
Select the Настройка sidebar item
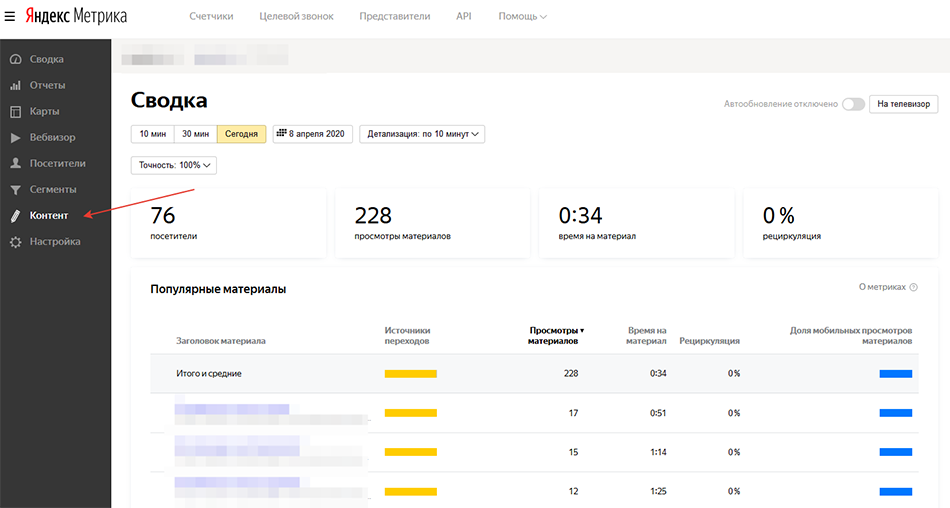56,242
